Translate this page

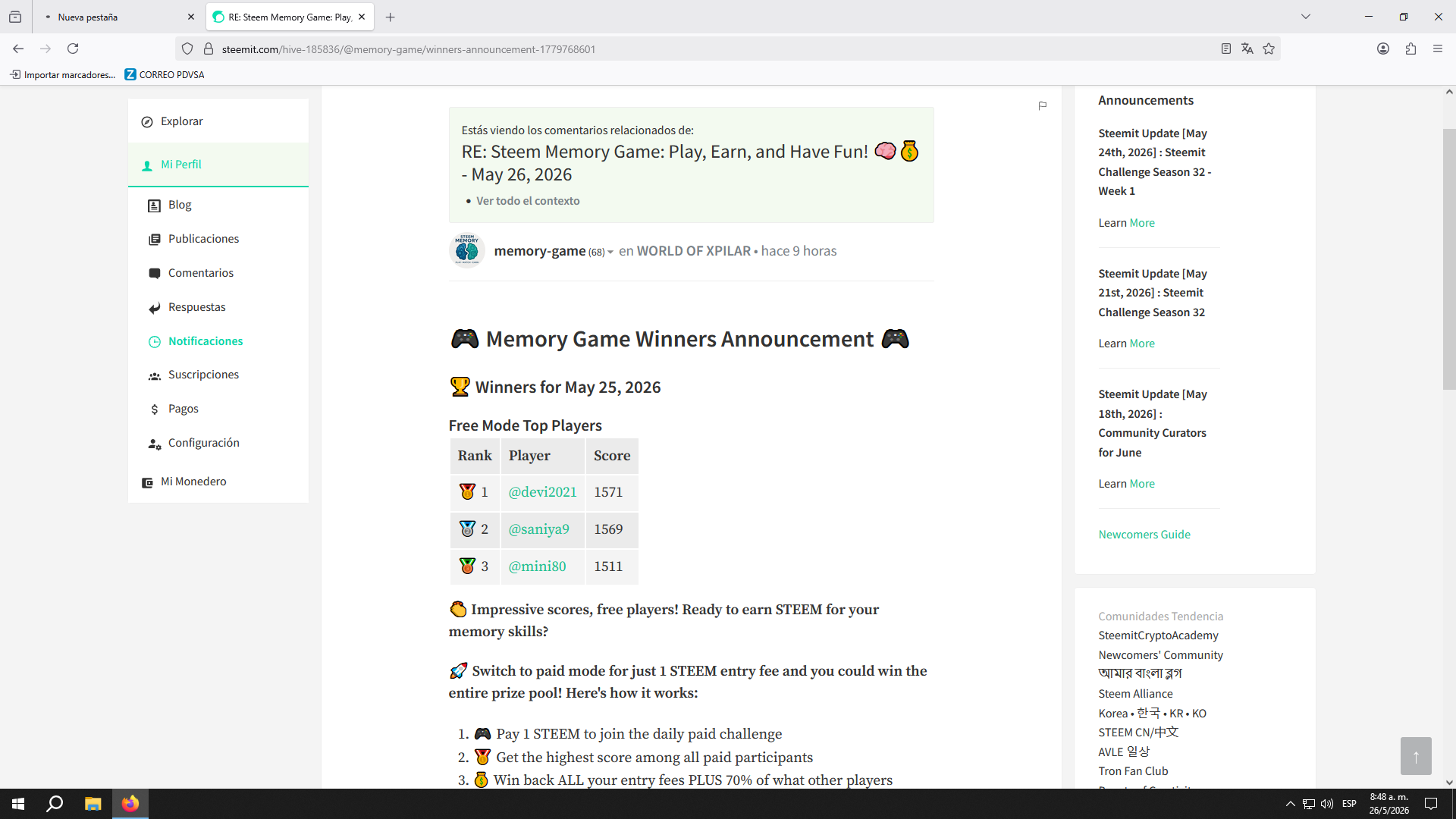[x=1247, y=49]
